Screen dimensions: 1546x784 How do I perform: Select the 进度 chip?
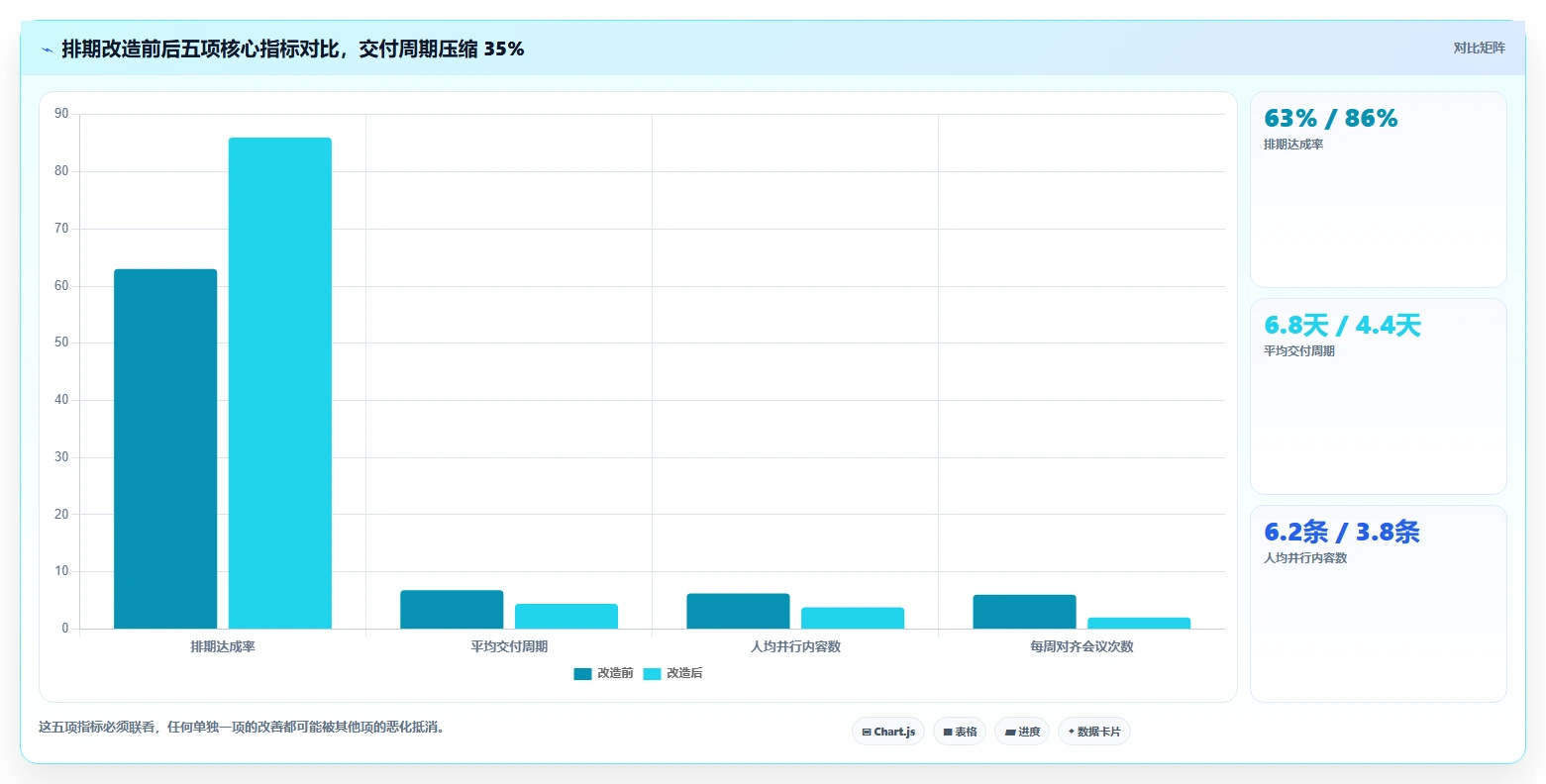(1022, 732)
